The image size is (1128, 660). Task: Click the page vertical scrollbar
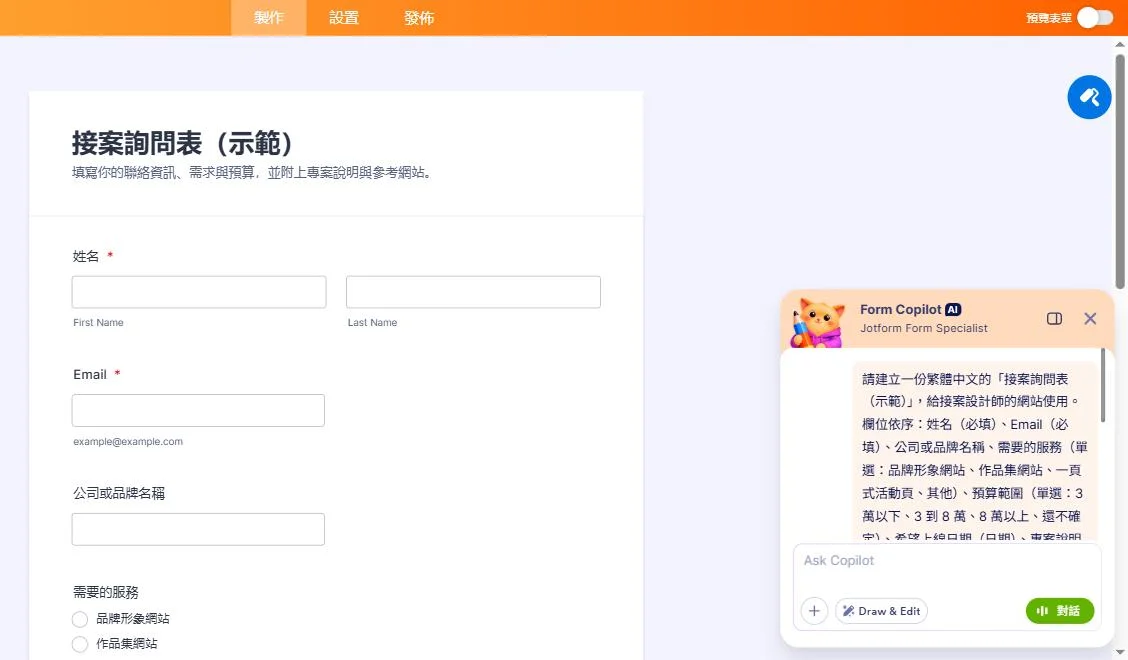[1119, 171]
